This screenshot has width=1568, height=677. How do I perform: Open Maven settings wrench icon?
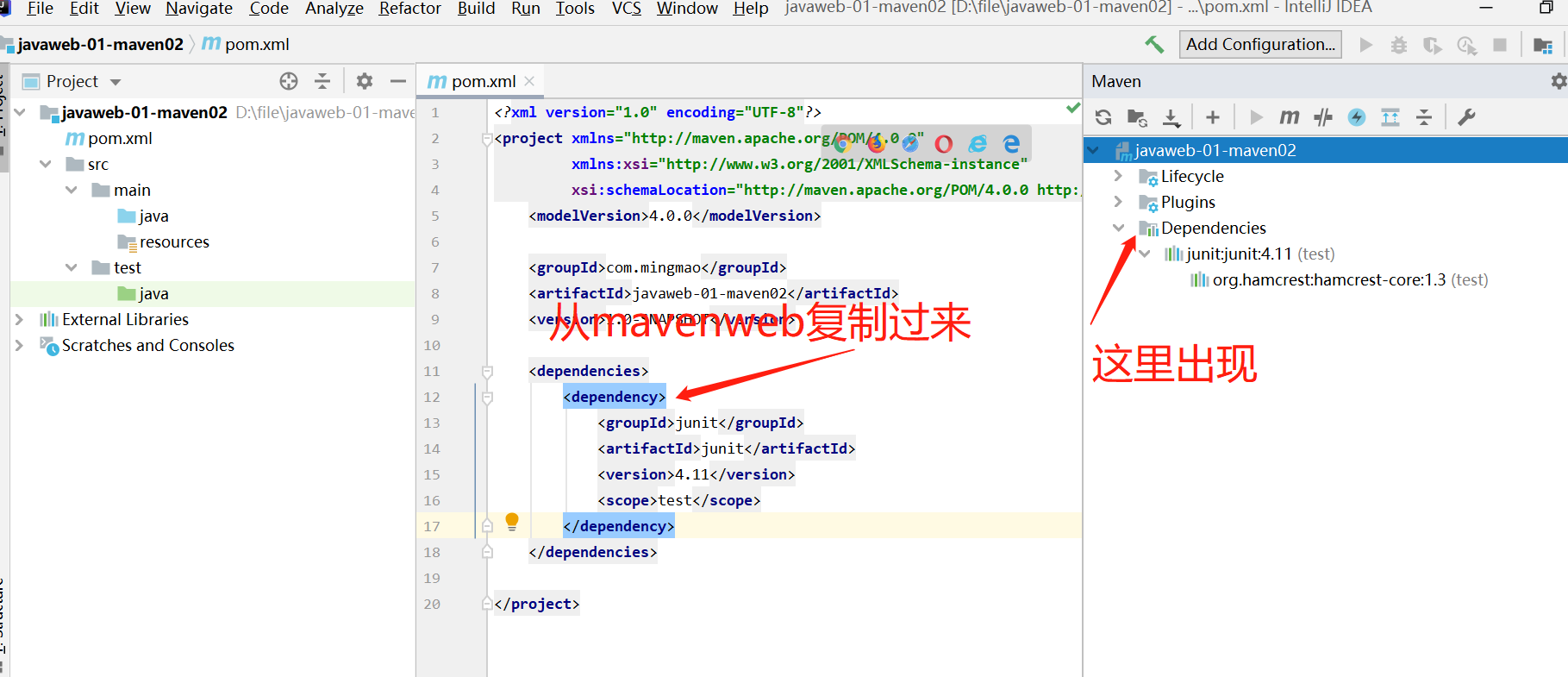1466,117
